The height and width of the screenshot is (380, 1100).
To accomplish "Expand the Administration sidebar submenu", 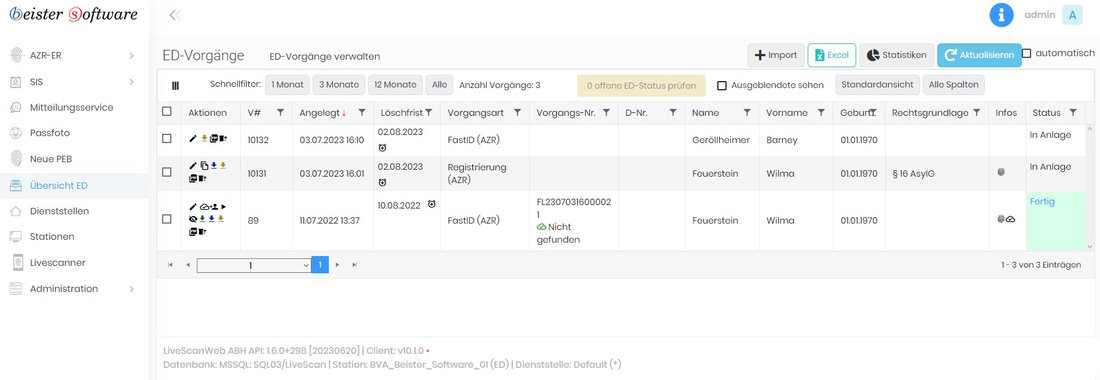I will [x=131, y=289].
